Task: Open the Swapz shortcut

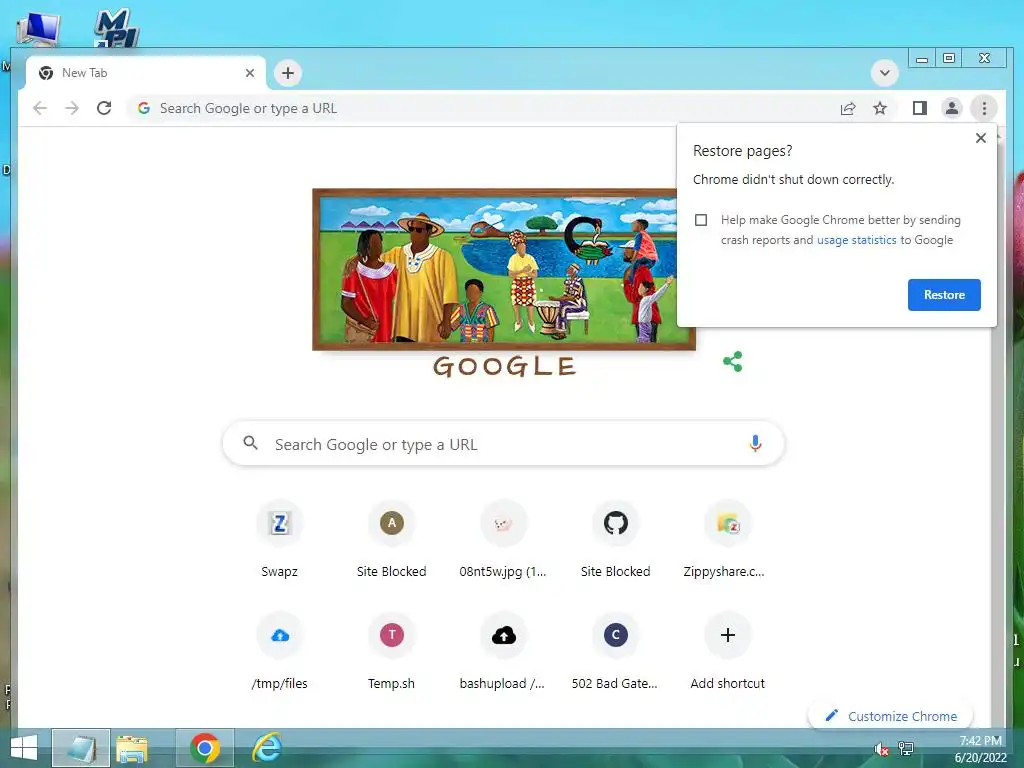Action: pyautogui.click(x=280, y=539)
